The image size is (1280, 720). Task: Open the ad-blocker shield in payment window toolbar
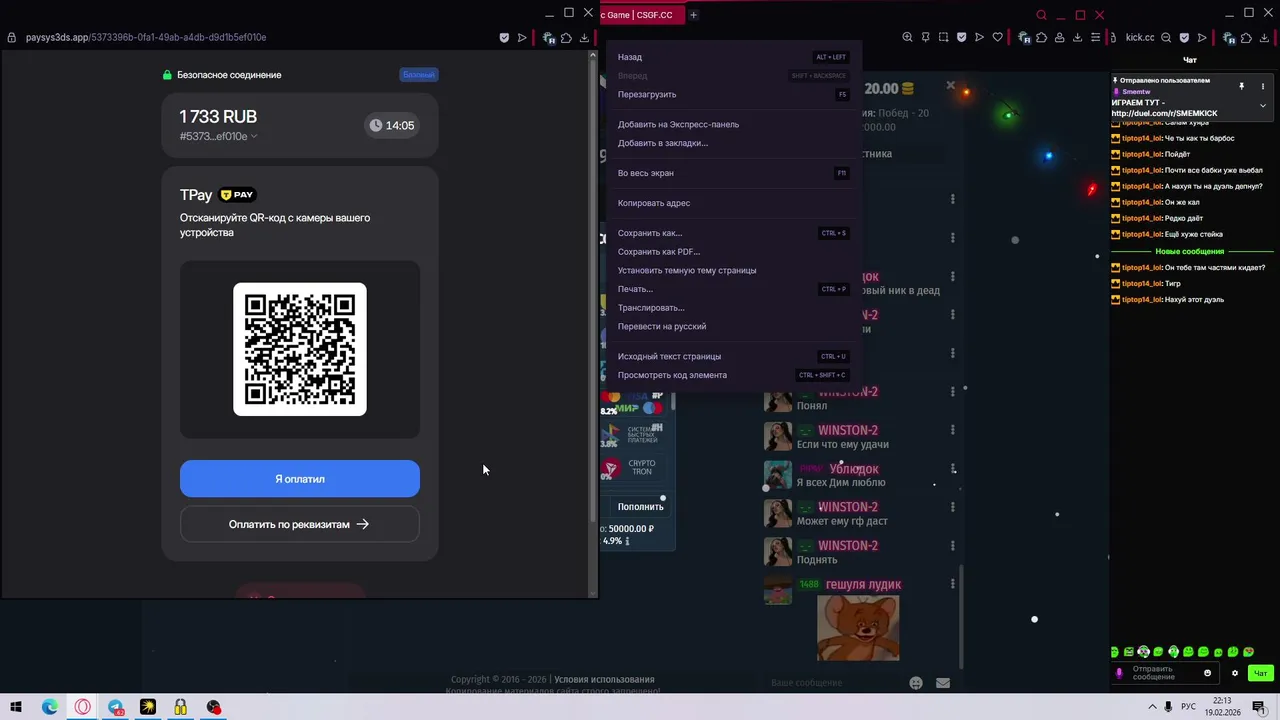tap(504, 38)
